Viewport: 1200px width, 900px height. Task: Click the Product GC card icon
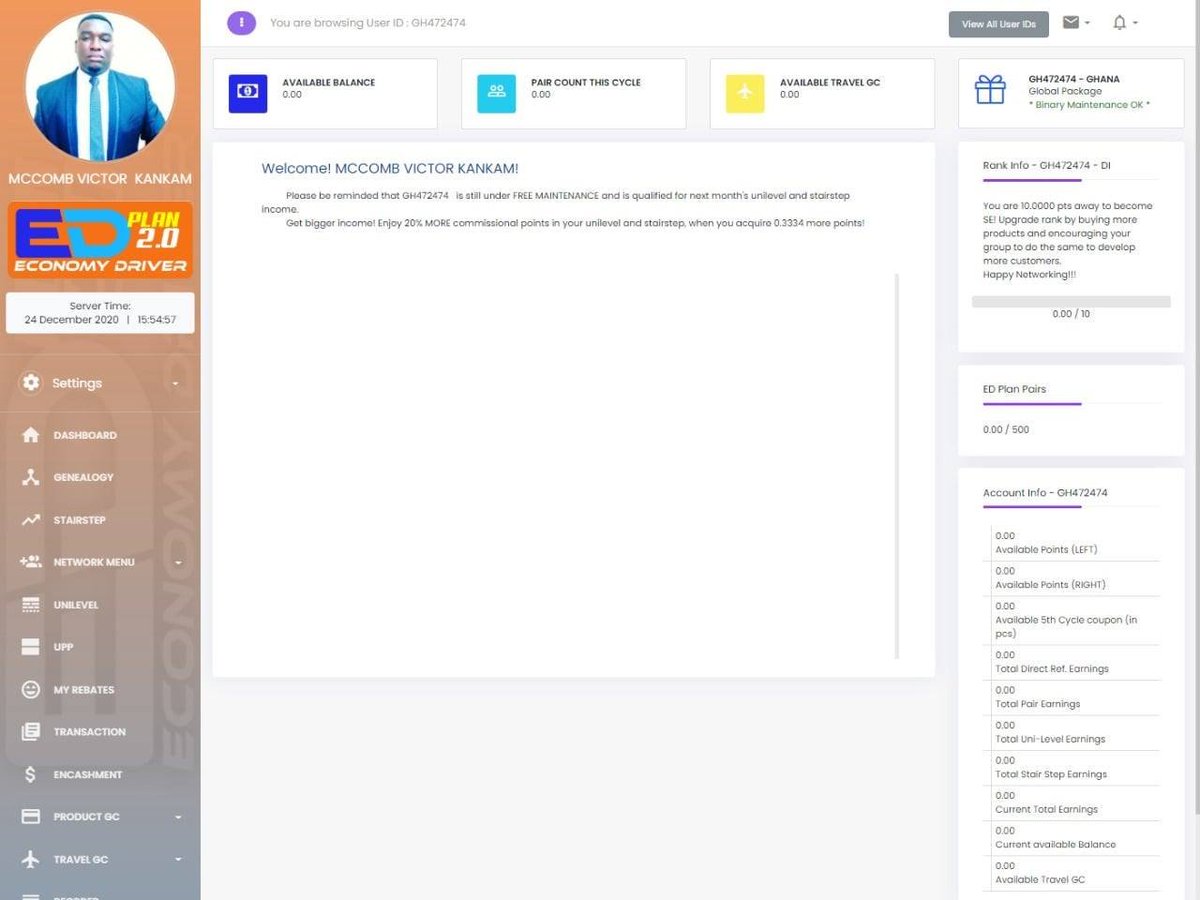[31, 817]
